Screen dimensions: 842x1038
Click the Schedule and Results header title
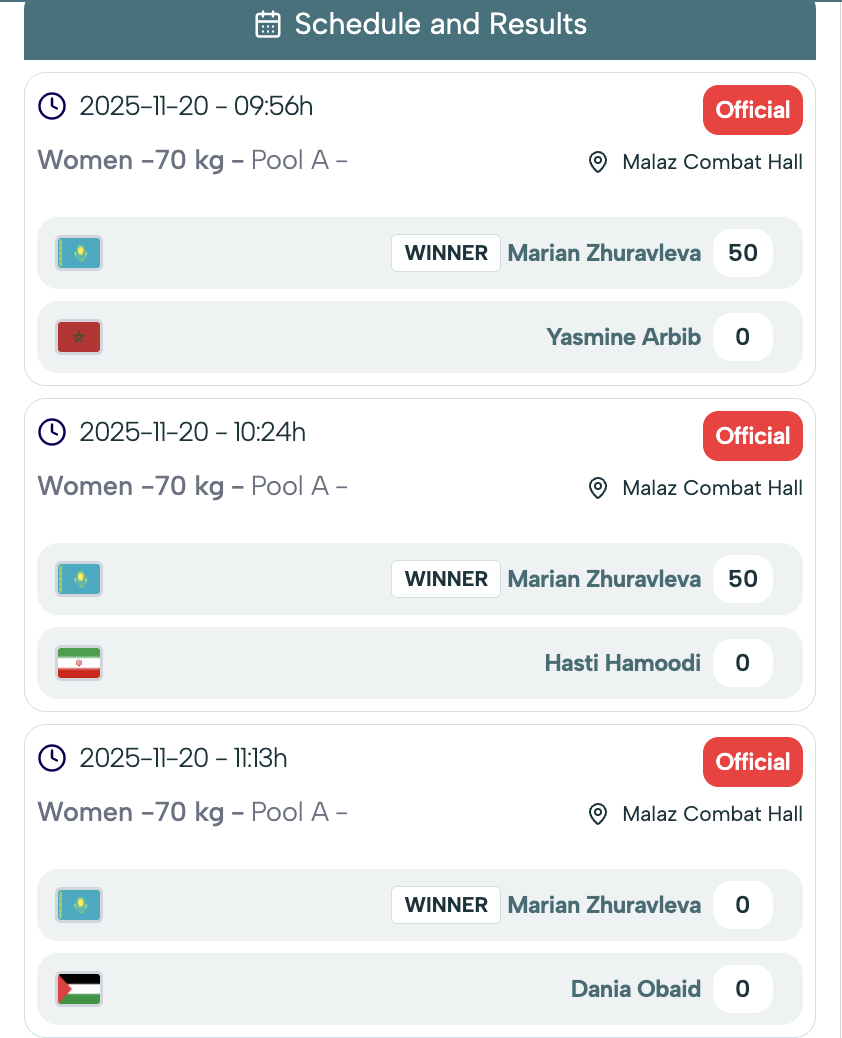[x=440, y=25]
